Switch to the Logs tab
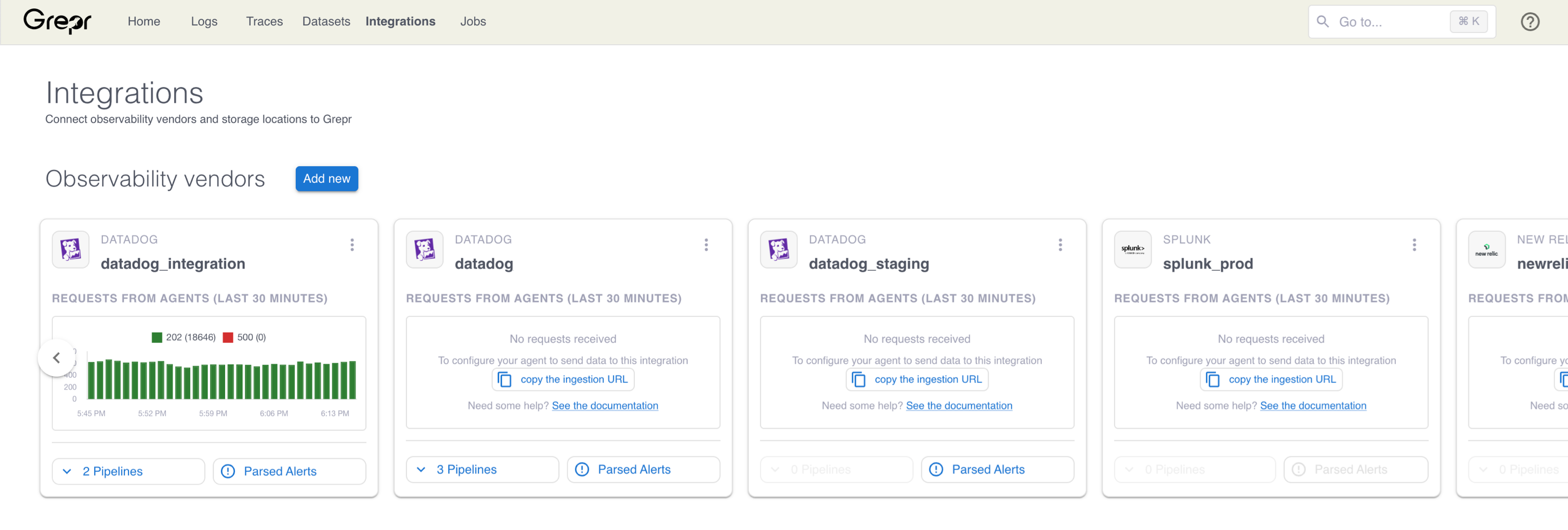Screen dimensions: 1568x530 (204, 21)
